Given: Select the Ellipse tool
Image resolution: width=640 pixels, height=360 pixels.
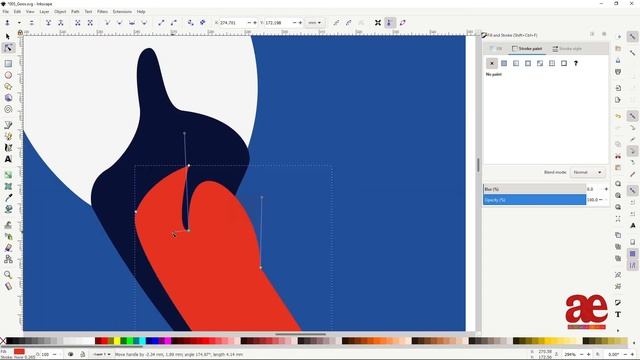Looking at the screenshot, I should pyautogui.click(x=8, y=75).
